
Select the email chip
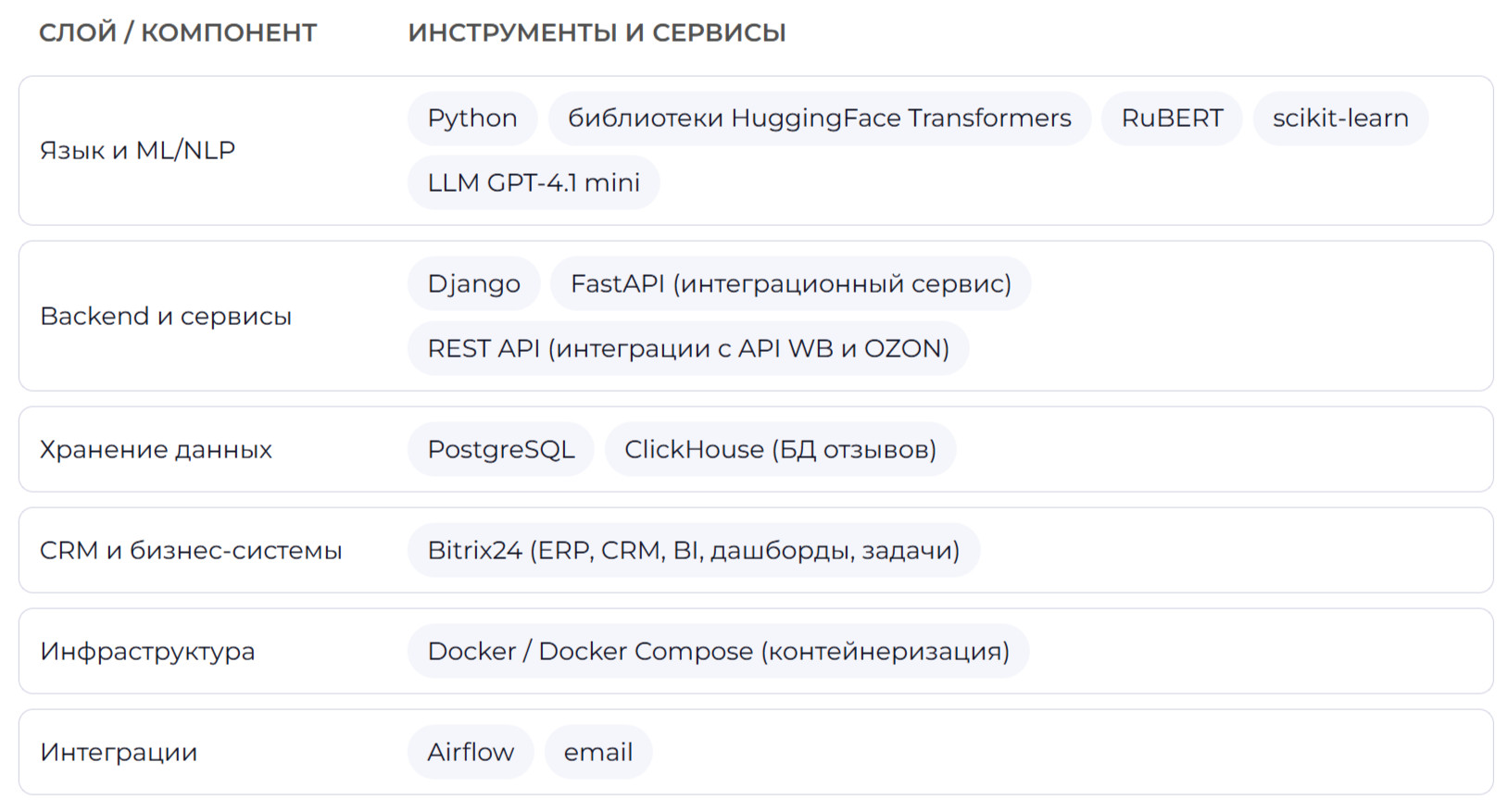click(598, 752)
